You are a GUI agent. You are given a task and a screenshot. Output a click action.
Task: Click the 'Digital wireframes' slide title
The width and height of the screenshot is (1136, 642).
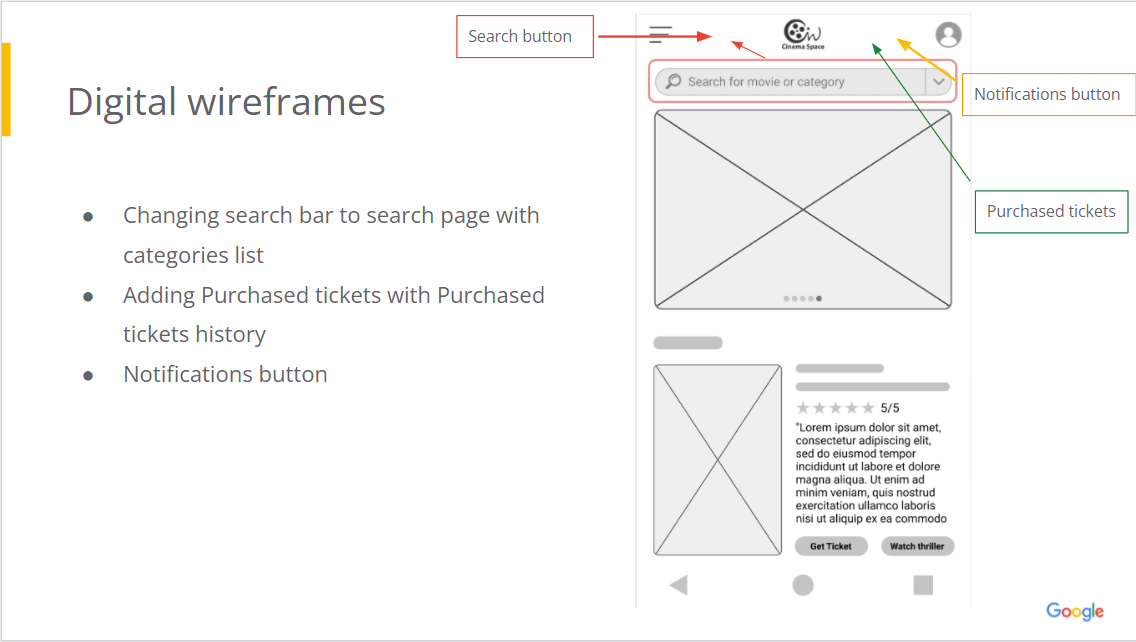click(226, 101)
